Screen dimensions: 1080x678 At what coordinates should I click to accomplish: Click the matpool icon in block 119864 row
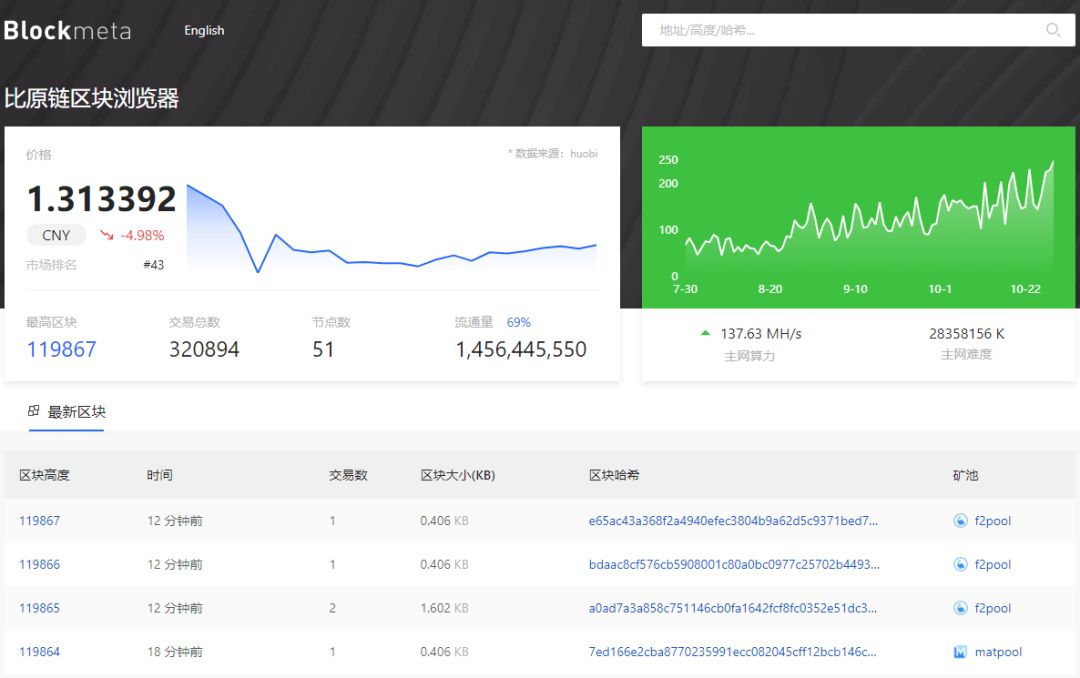[960, 652]
